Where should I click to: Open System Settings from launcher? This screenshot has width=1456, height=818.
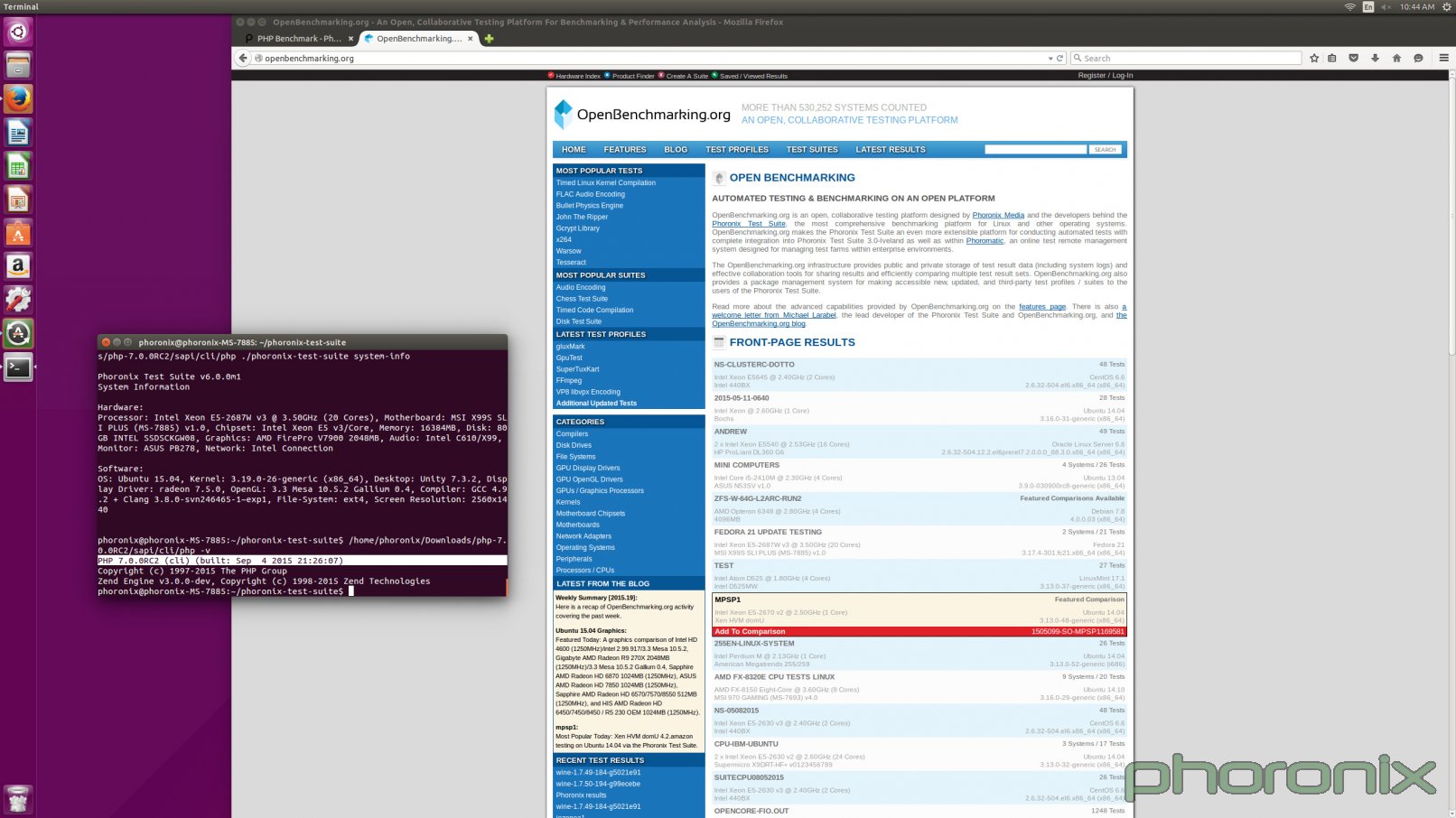(x=18, y=300)
